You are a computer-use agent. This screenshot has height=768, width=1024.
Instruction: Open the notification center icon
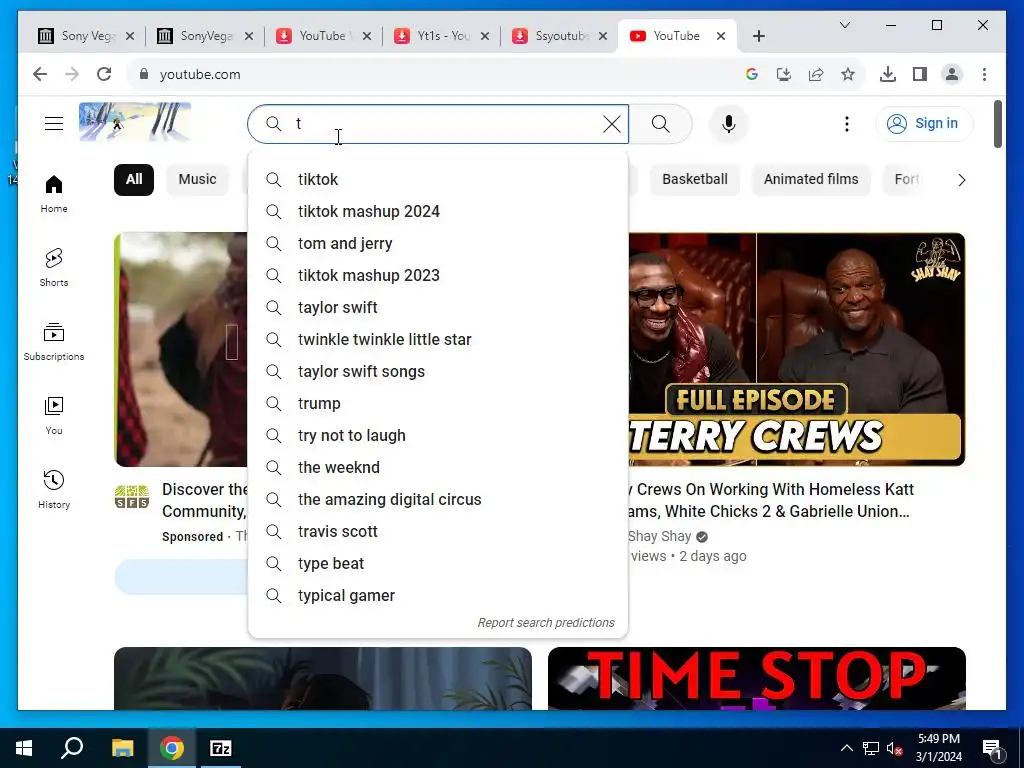pos(992,748)
